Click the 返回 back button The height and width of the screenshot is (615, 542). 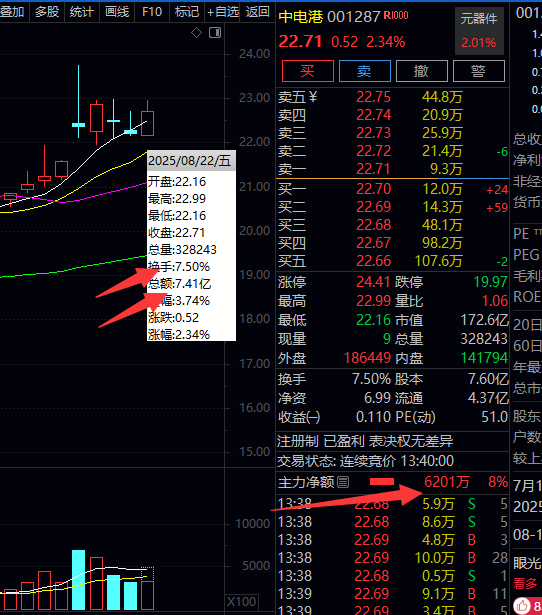pyautogui.click(x=257, y=12)
